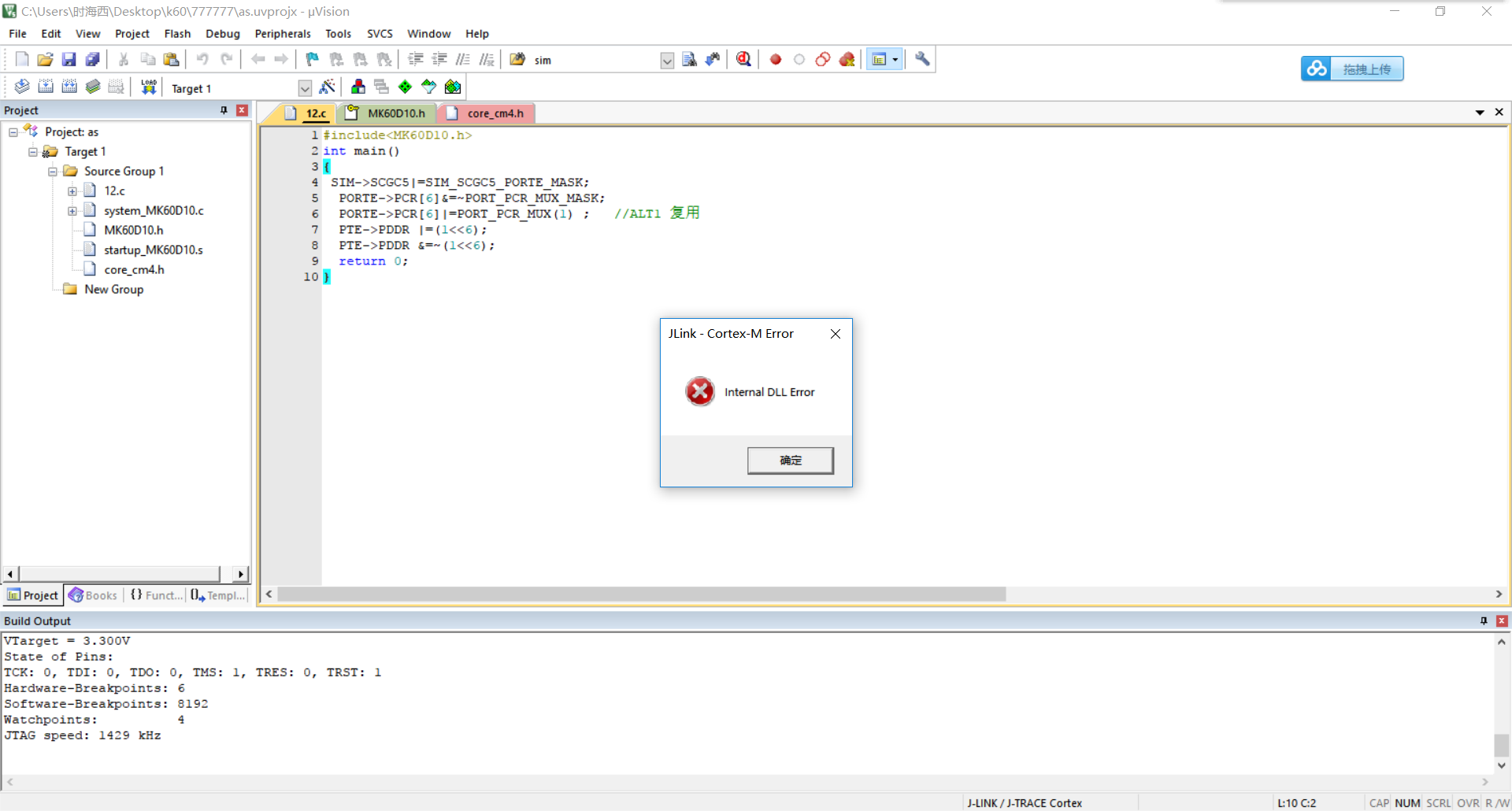Image resolution: width=1512 pixels, height=811 pixels.
Task: Click the Insert/Remove Bookmark flag icon
Action: click(x=313, y=59)
